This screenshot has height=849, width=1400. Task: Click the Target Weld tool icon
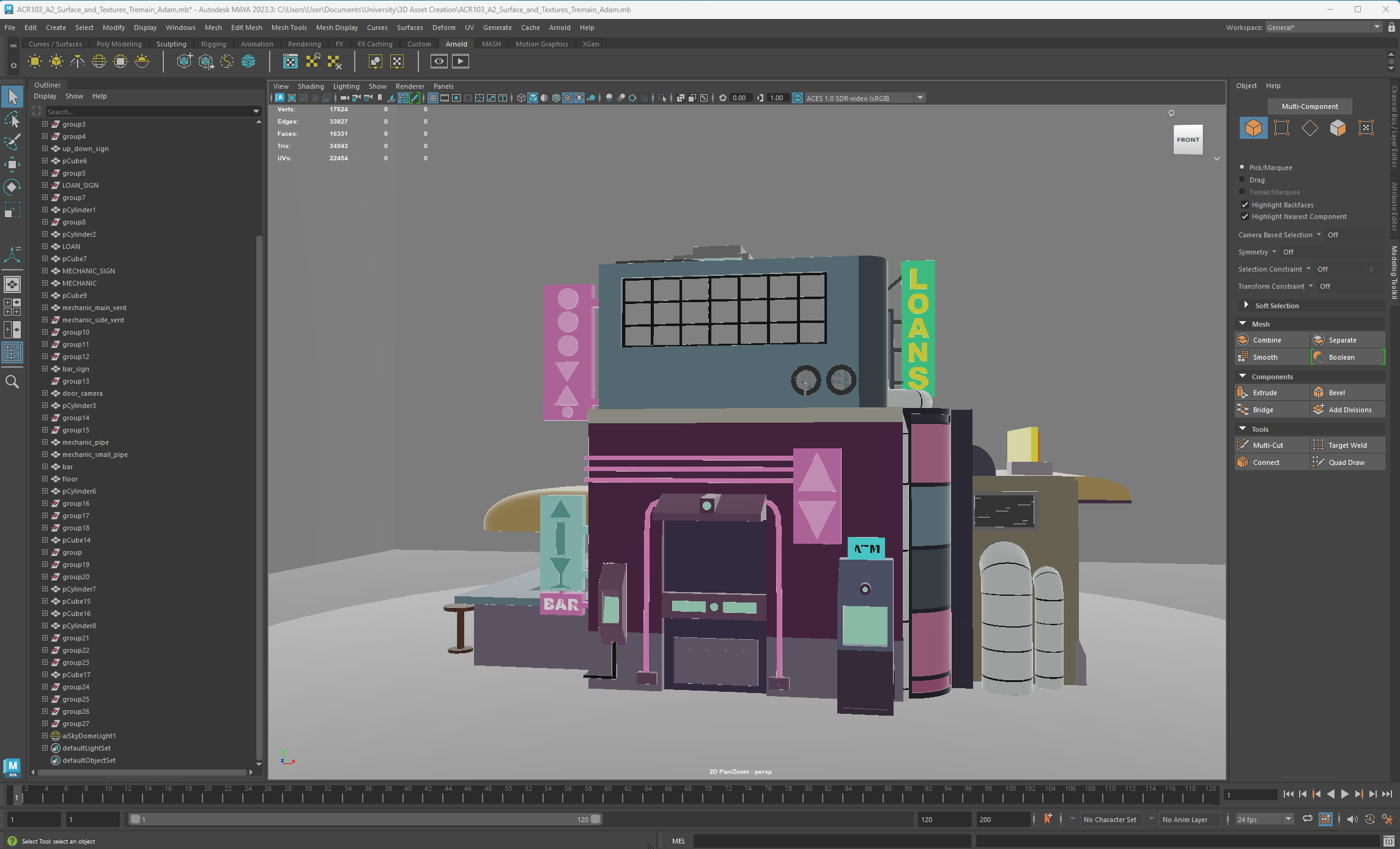click(1347, 445)
